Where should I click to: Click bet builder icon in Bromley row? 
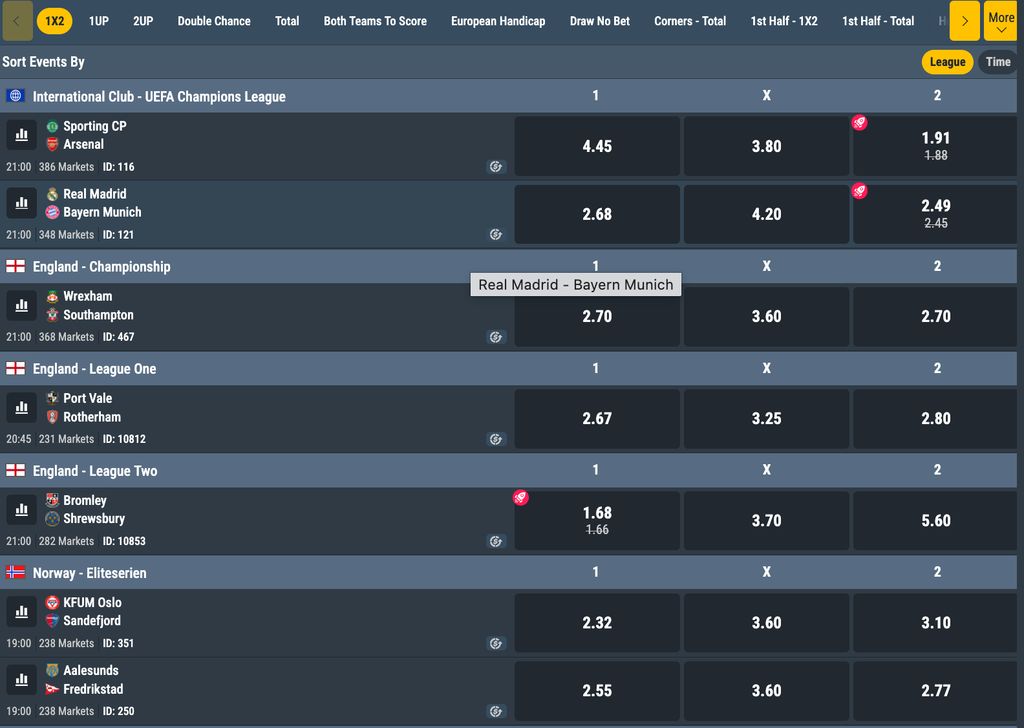point(496,541)
